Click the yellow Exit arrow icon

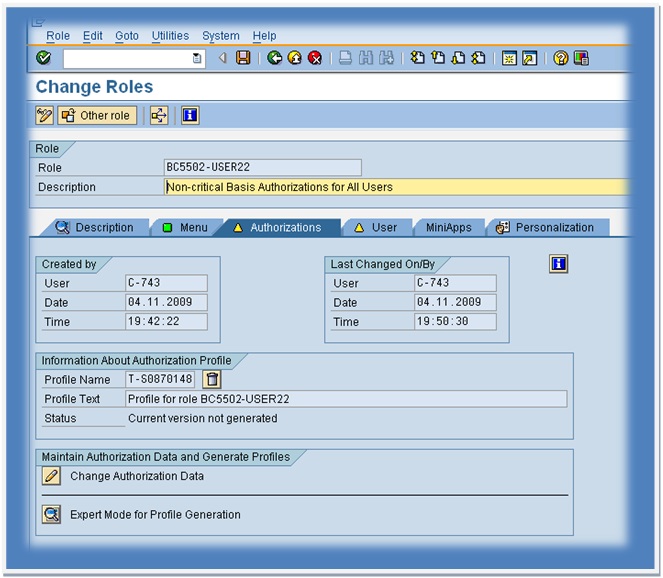click(295, 59)
